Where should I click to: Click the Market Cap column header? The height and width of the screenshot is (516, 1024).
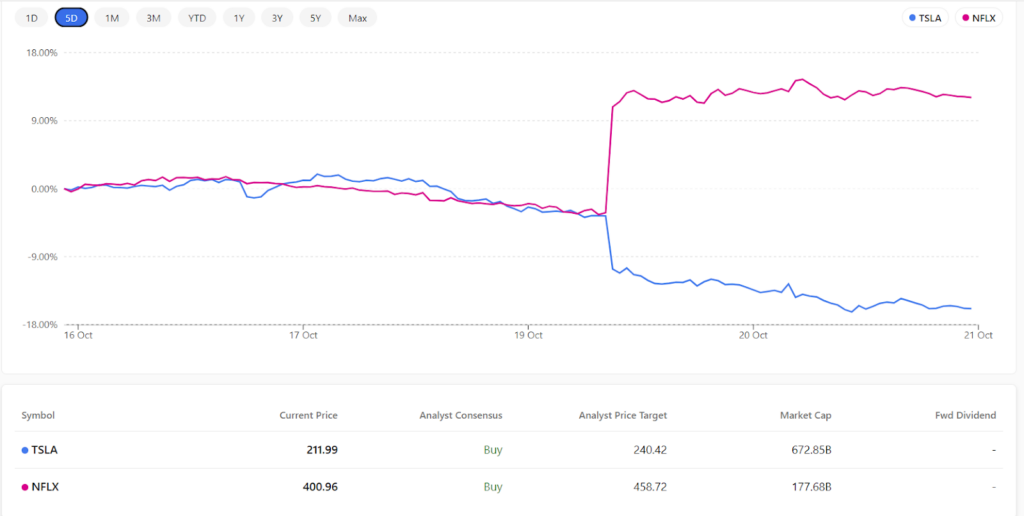[x=806, y=415]
